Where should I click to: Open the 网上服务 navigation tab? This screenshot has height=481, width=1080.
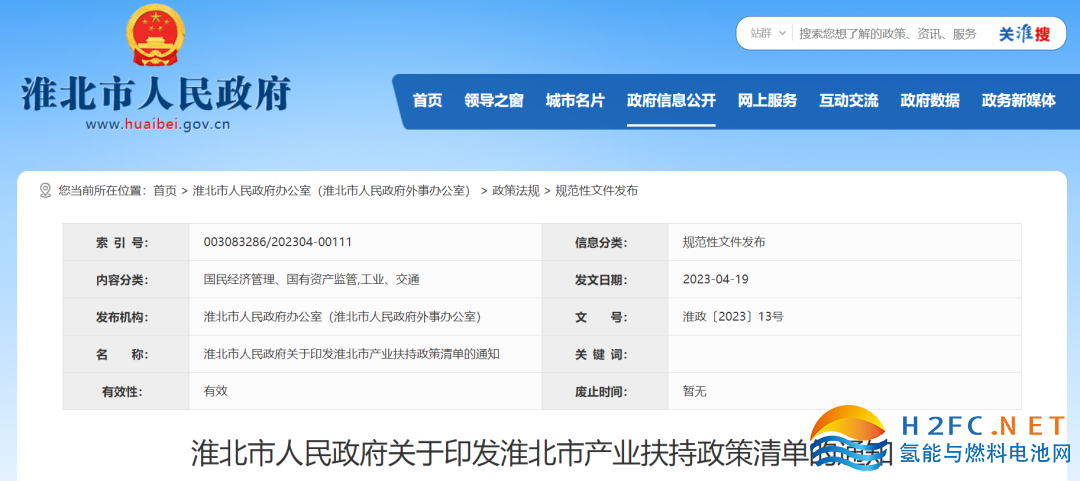[x=767, y=101]
